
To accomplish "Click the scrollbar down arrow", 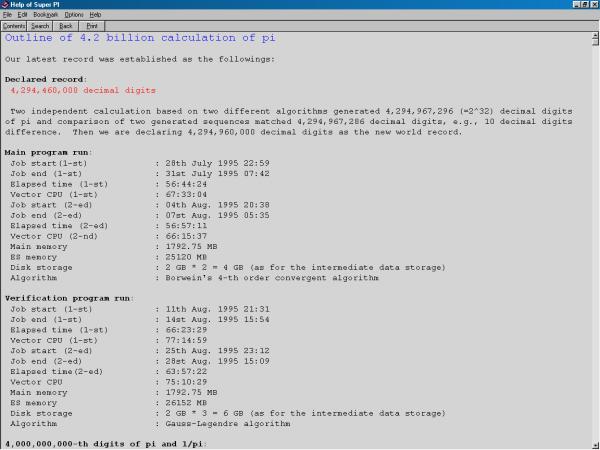I will click(x=594, y=444).
